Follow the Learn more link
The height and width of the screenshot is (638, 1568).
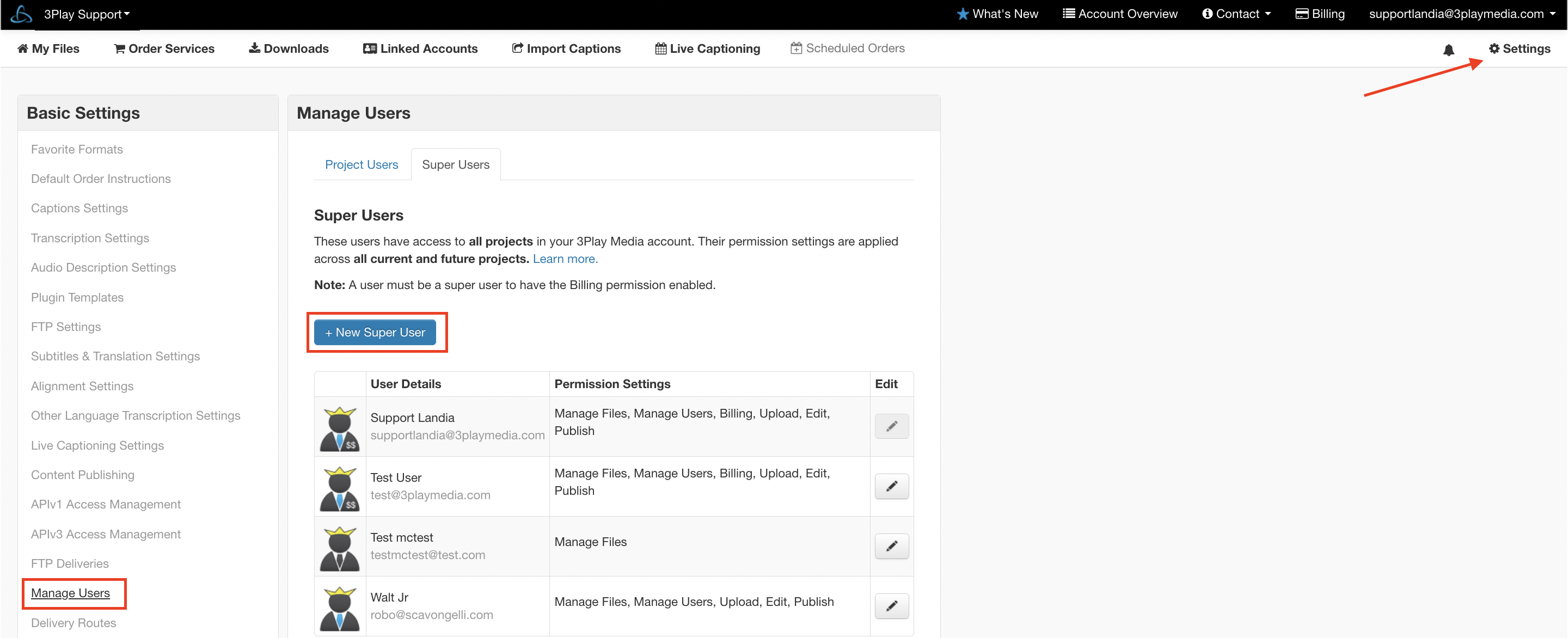click(566, 259)
